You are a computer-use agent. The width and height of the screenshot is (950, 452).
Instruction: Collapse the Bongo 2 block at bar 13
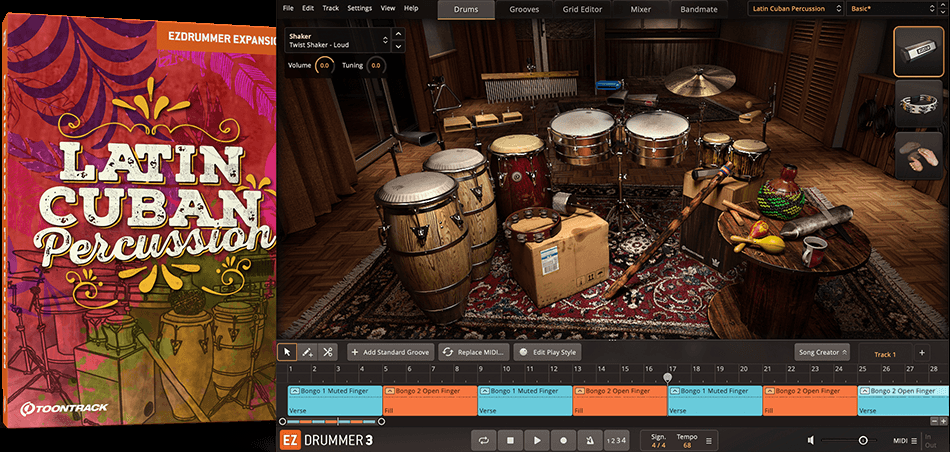580,391
